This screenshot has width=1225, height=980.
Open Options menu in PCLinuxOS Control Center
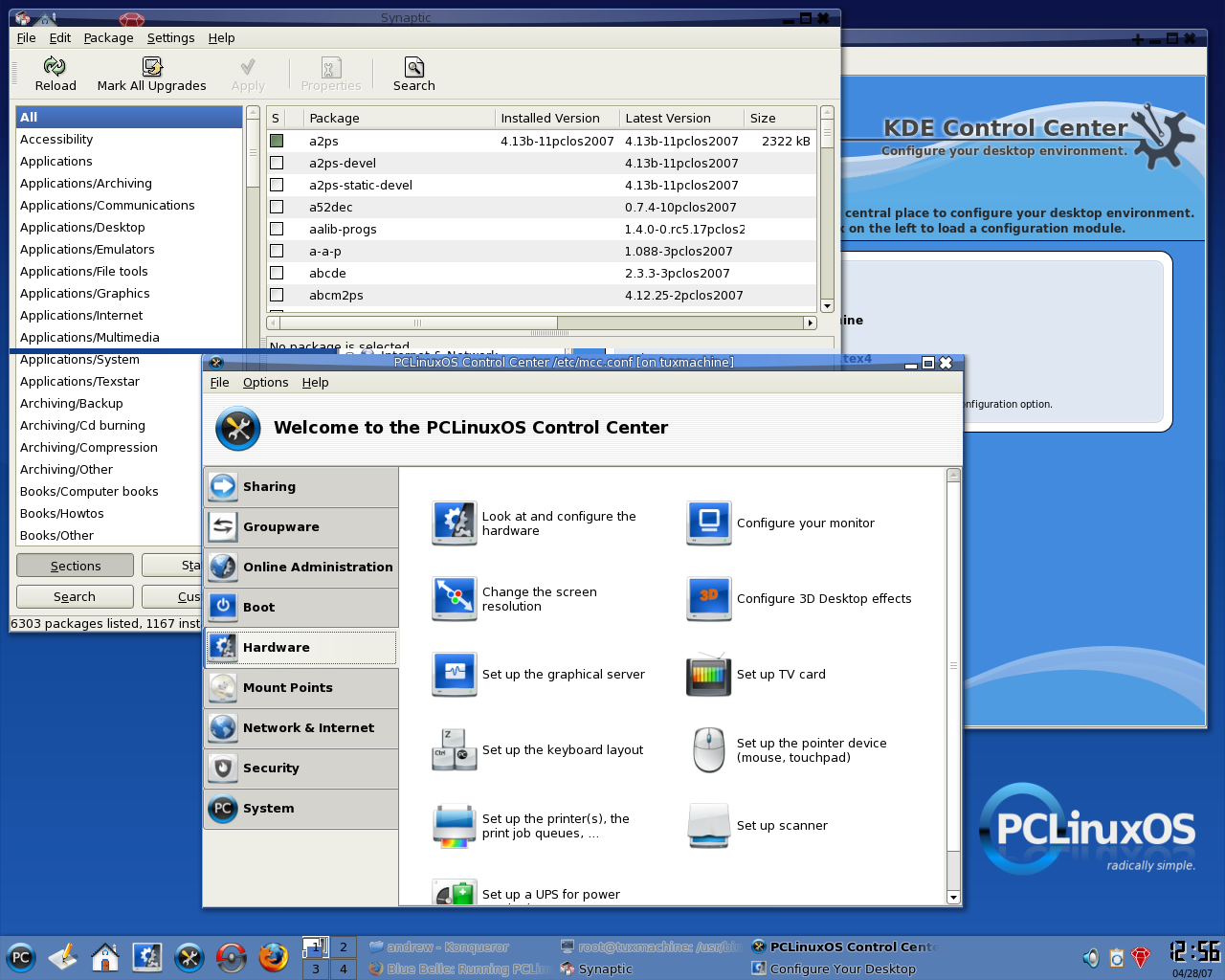(265, 382)
